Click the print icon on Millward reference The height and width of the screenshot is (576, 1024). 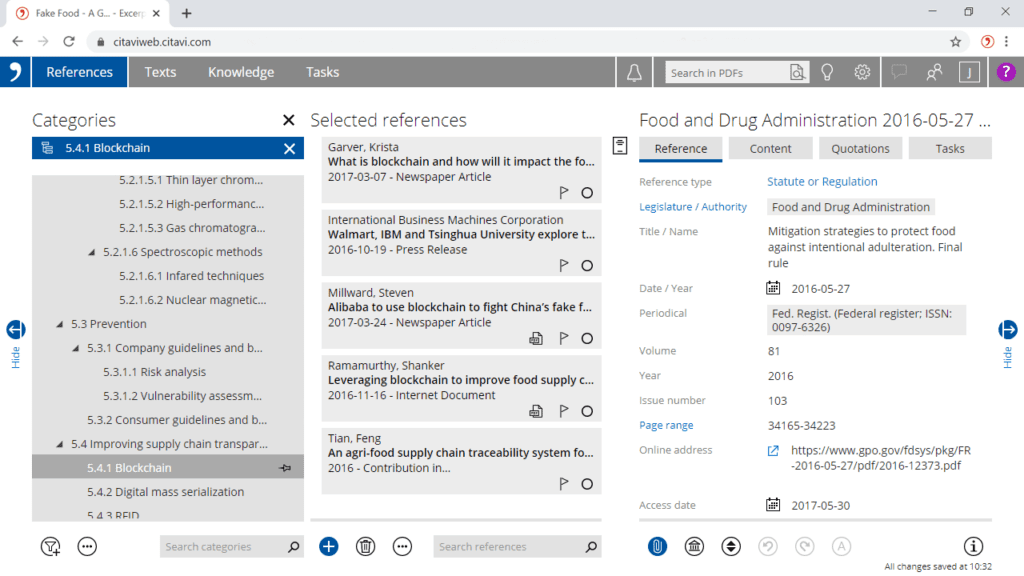coord(536,338)
